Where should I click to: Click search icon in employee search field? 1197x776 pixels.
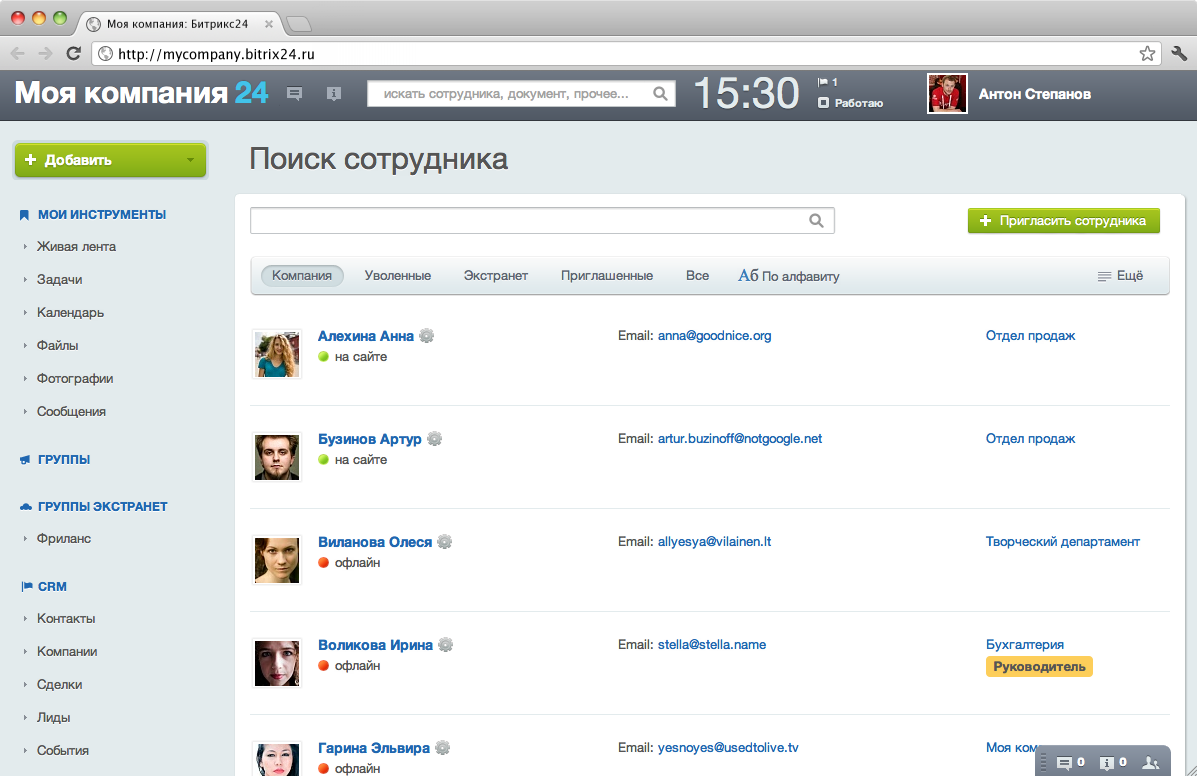[816, 221]
